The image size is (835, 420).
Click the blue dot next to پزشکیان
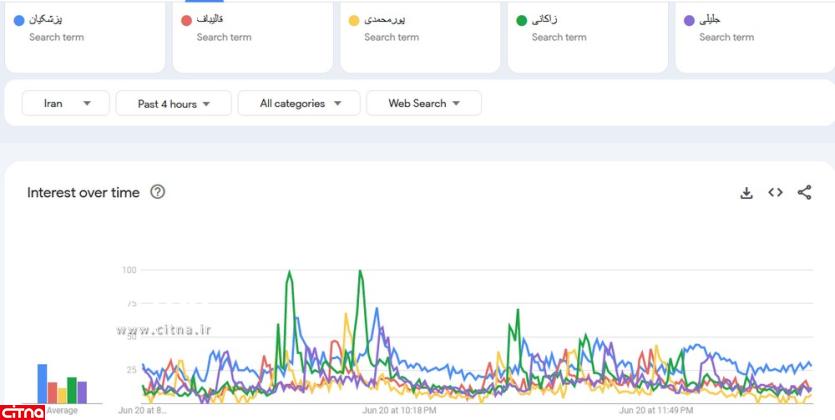[x=19, y=20]
